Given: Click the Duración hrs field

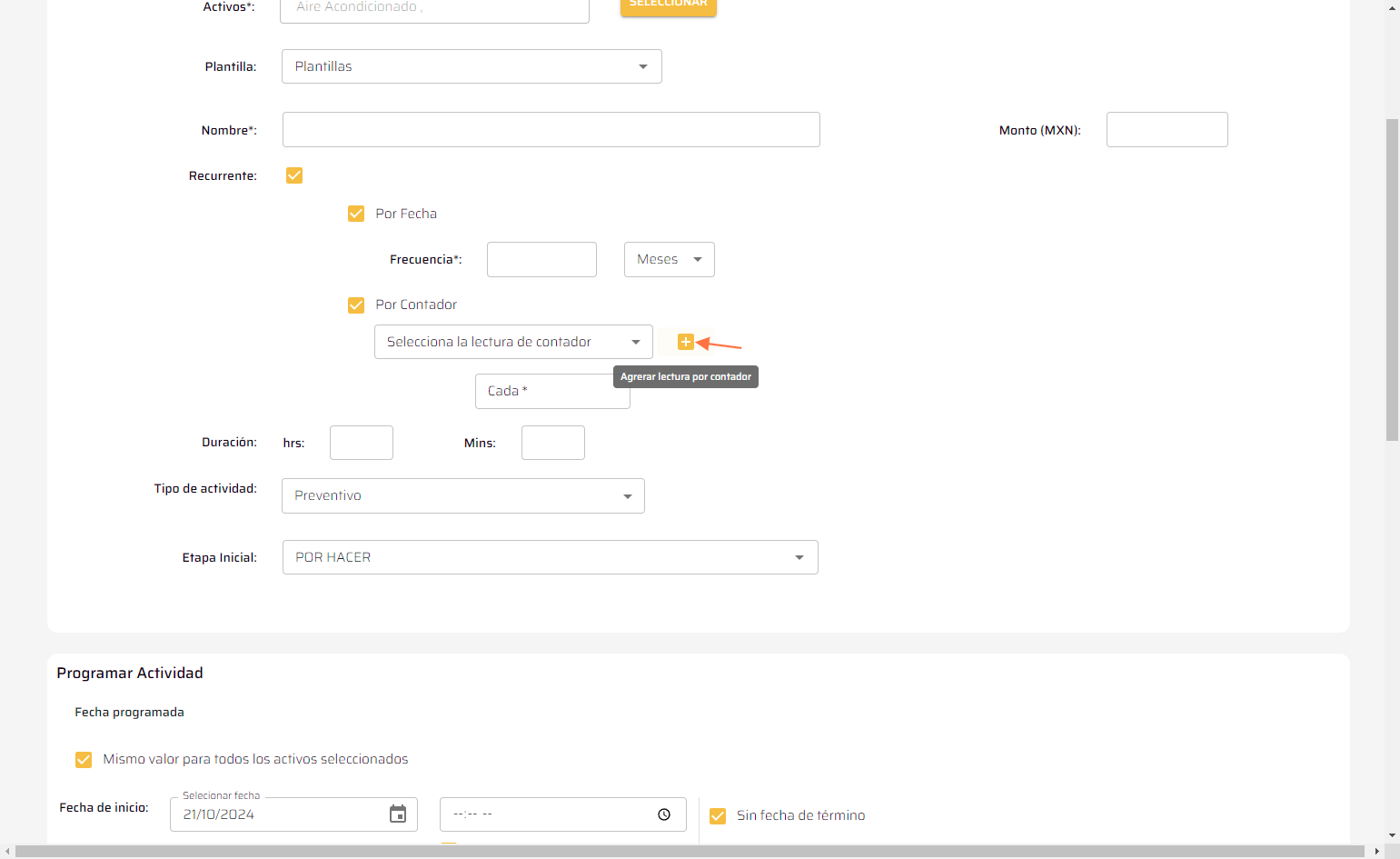Looking at the screenshot, I should 362,443.
